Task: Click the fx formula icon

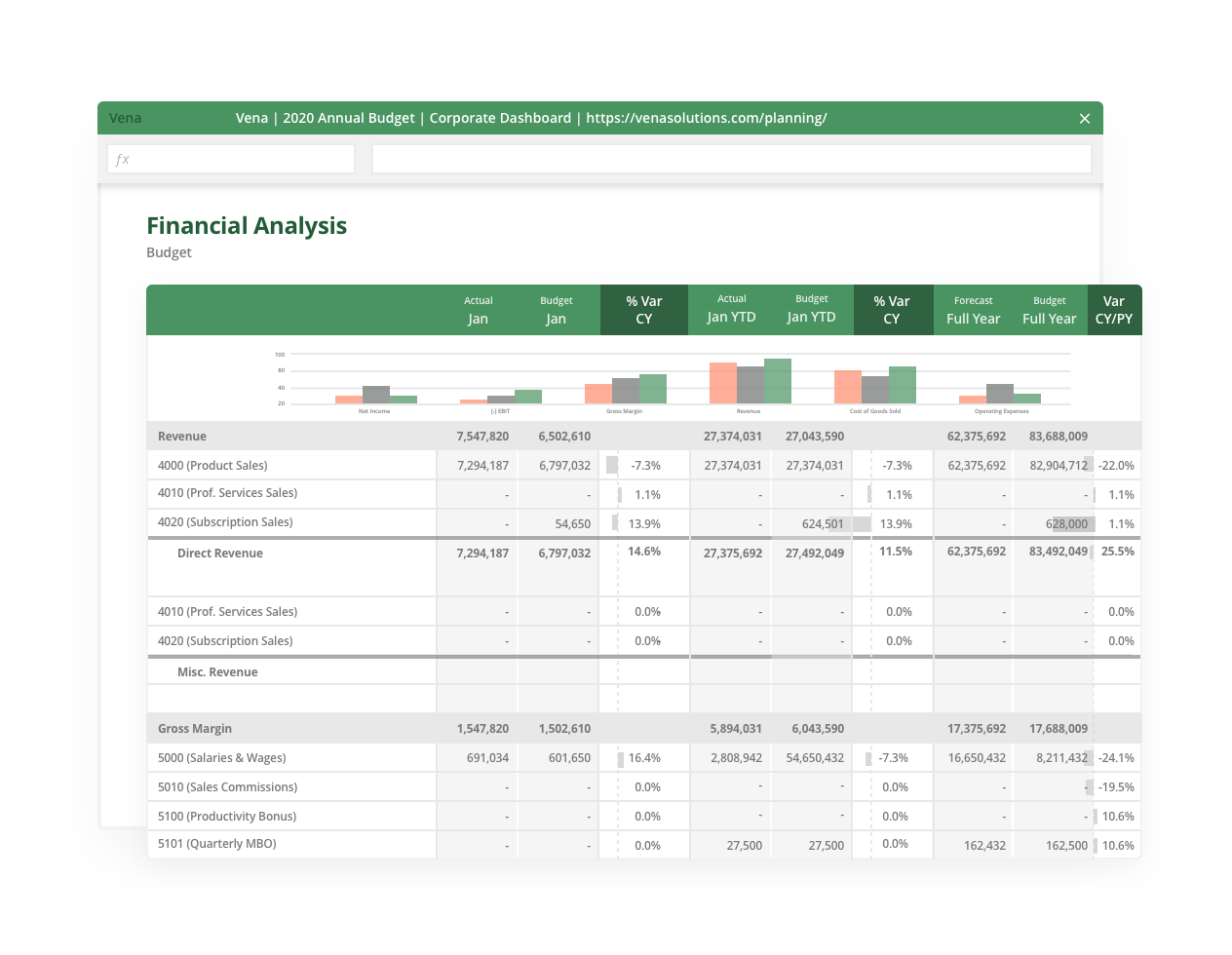Action: [119, 158]
